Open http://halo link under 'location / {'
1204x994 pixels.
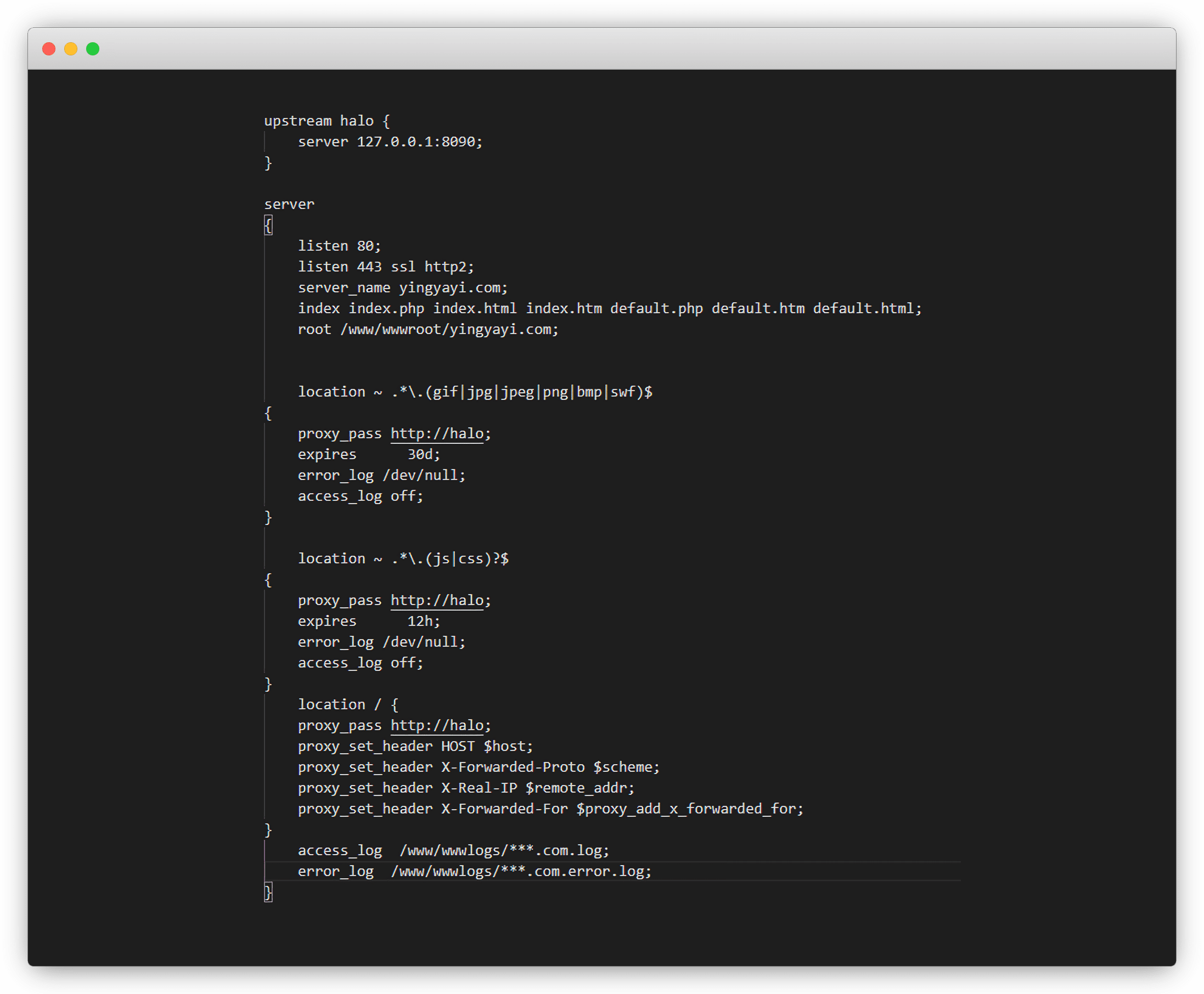(x=436, y=725)
